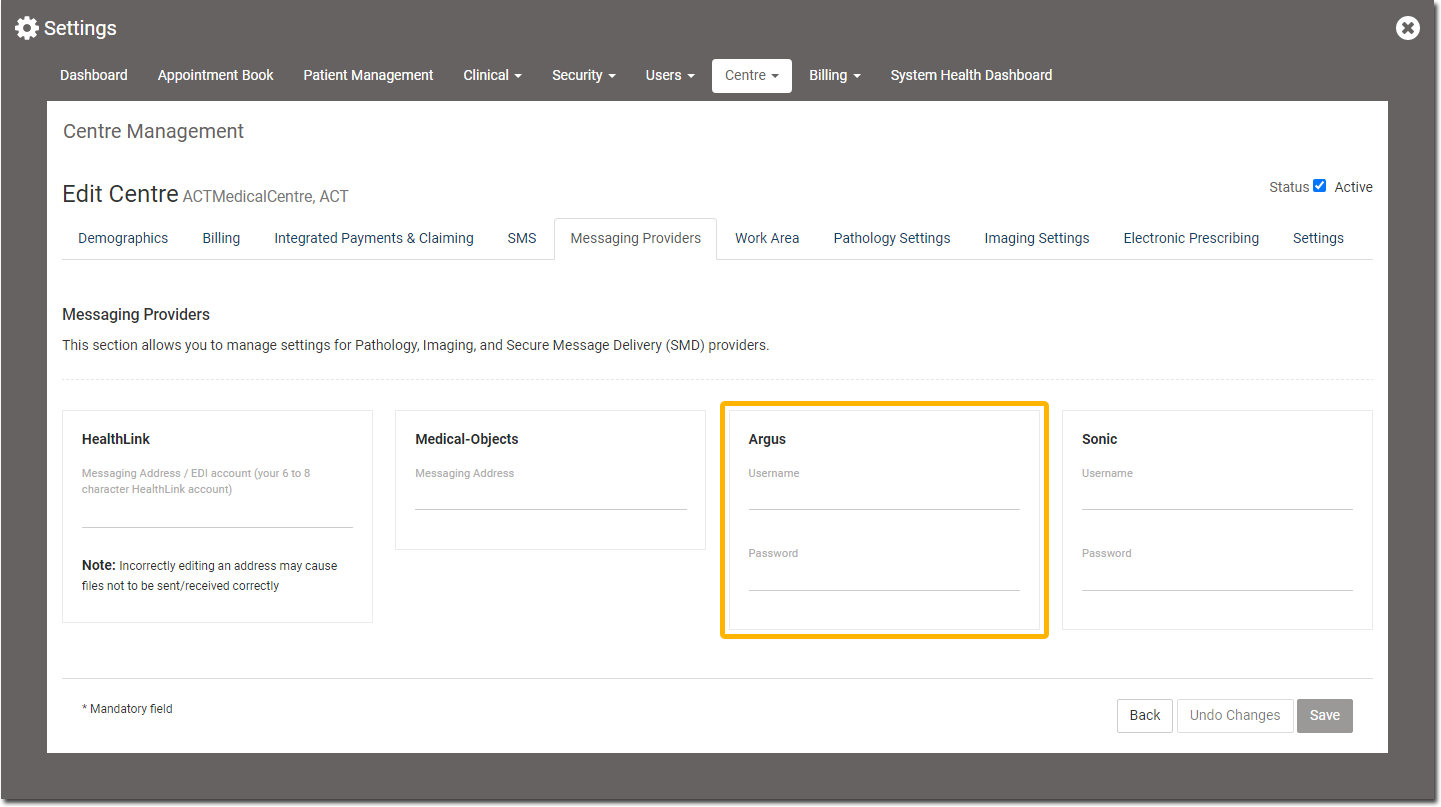The height and width of the screenshot is (807, 1441).
Task: Select the Messaging Providers tab
Action: pyautogui.click(x=636, y=238)
